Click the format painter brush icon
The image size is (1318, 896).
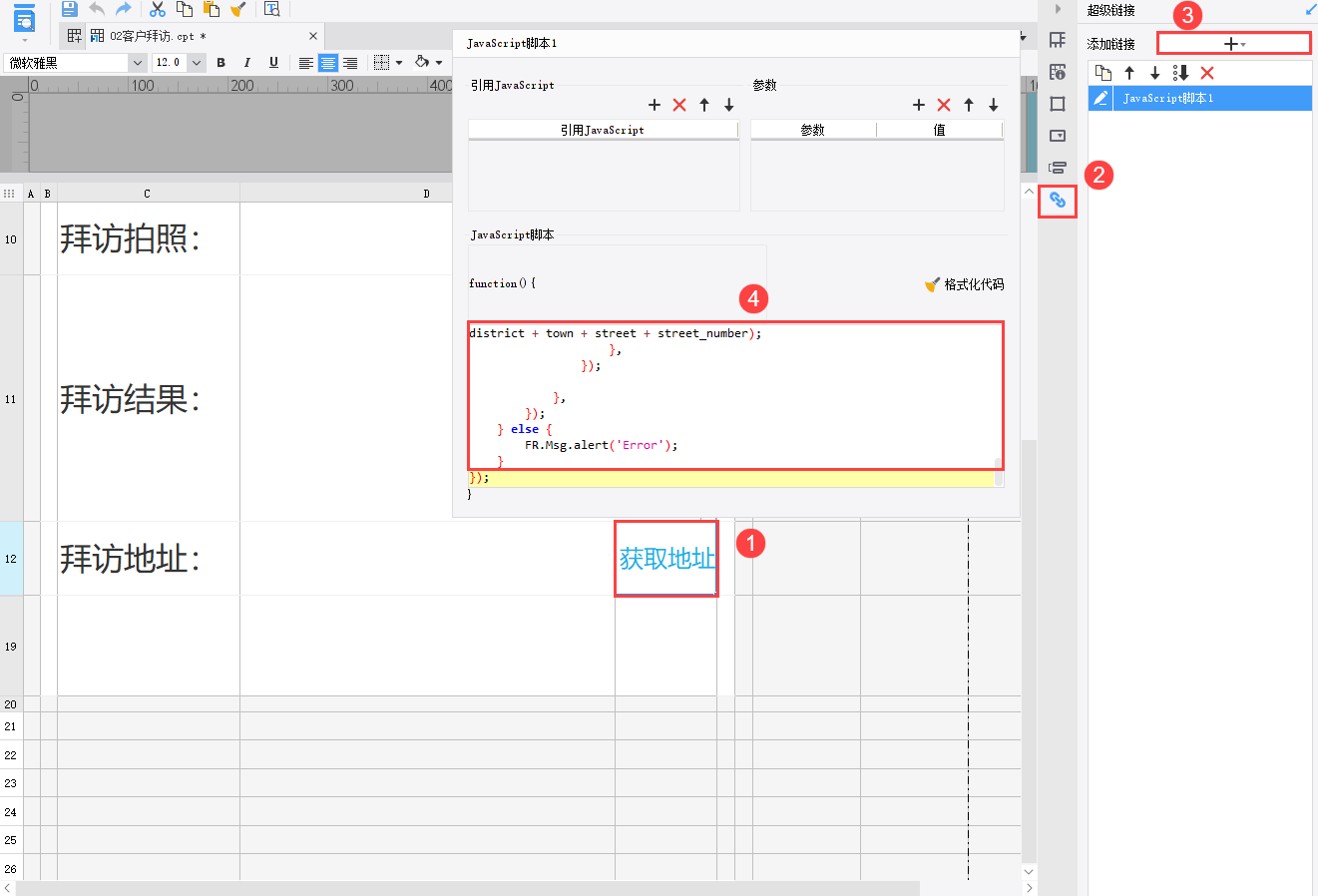click(237, 9)
